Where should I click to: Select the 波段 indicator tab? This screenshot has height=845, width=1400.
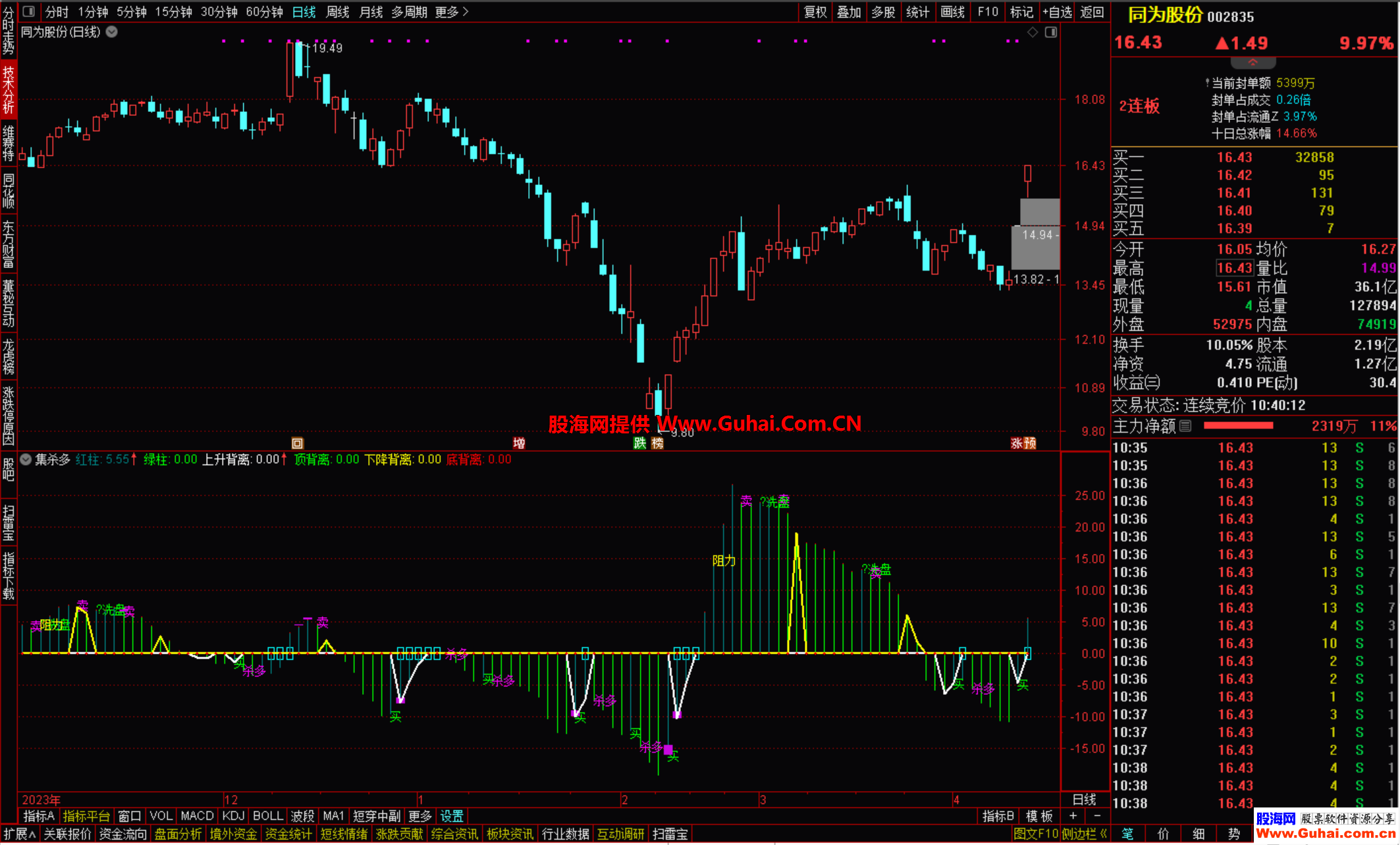(x=302, y=816)
